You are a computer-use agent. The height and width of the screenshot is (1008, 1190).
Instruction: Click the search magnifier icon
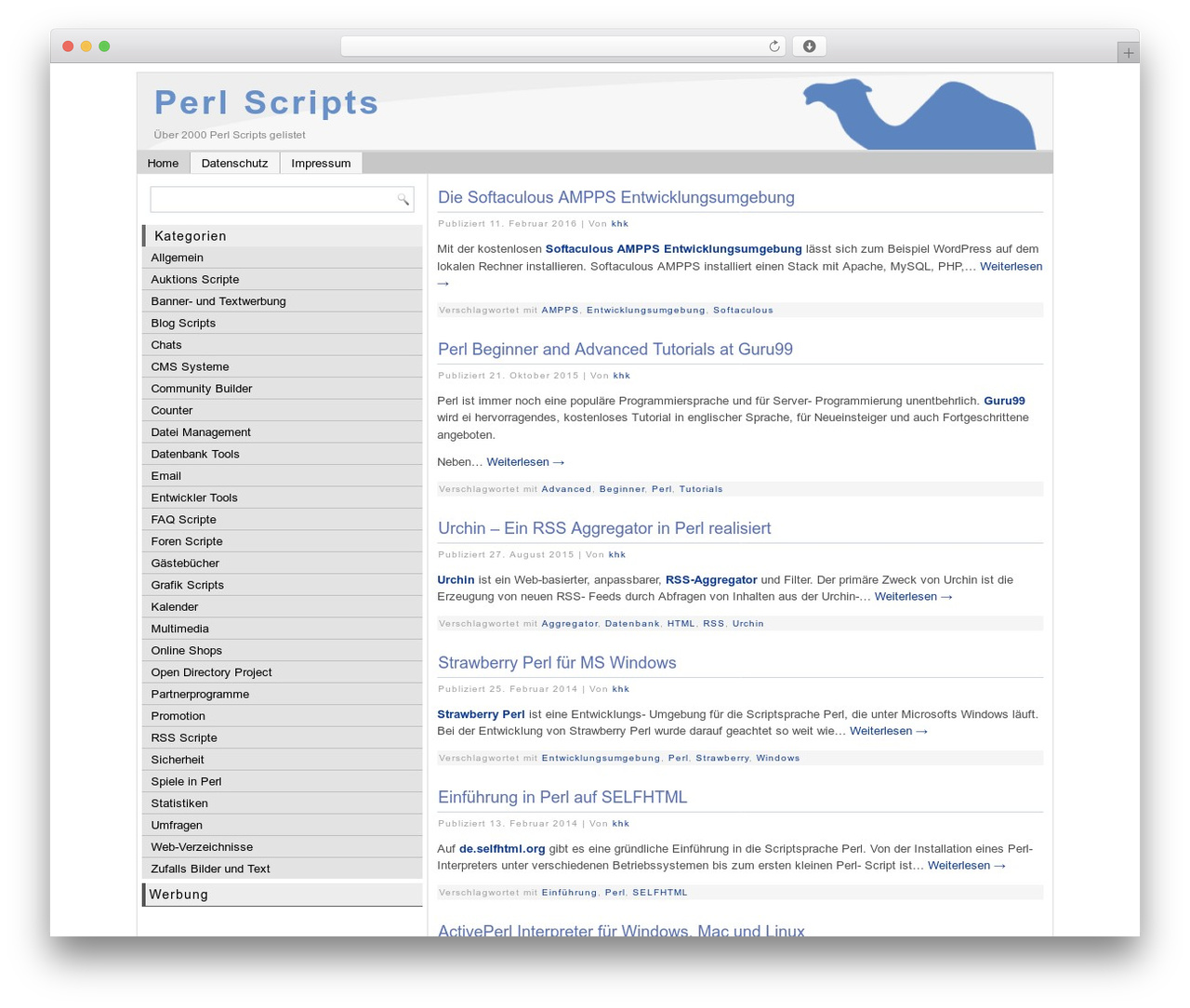[403, 199]
